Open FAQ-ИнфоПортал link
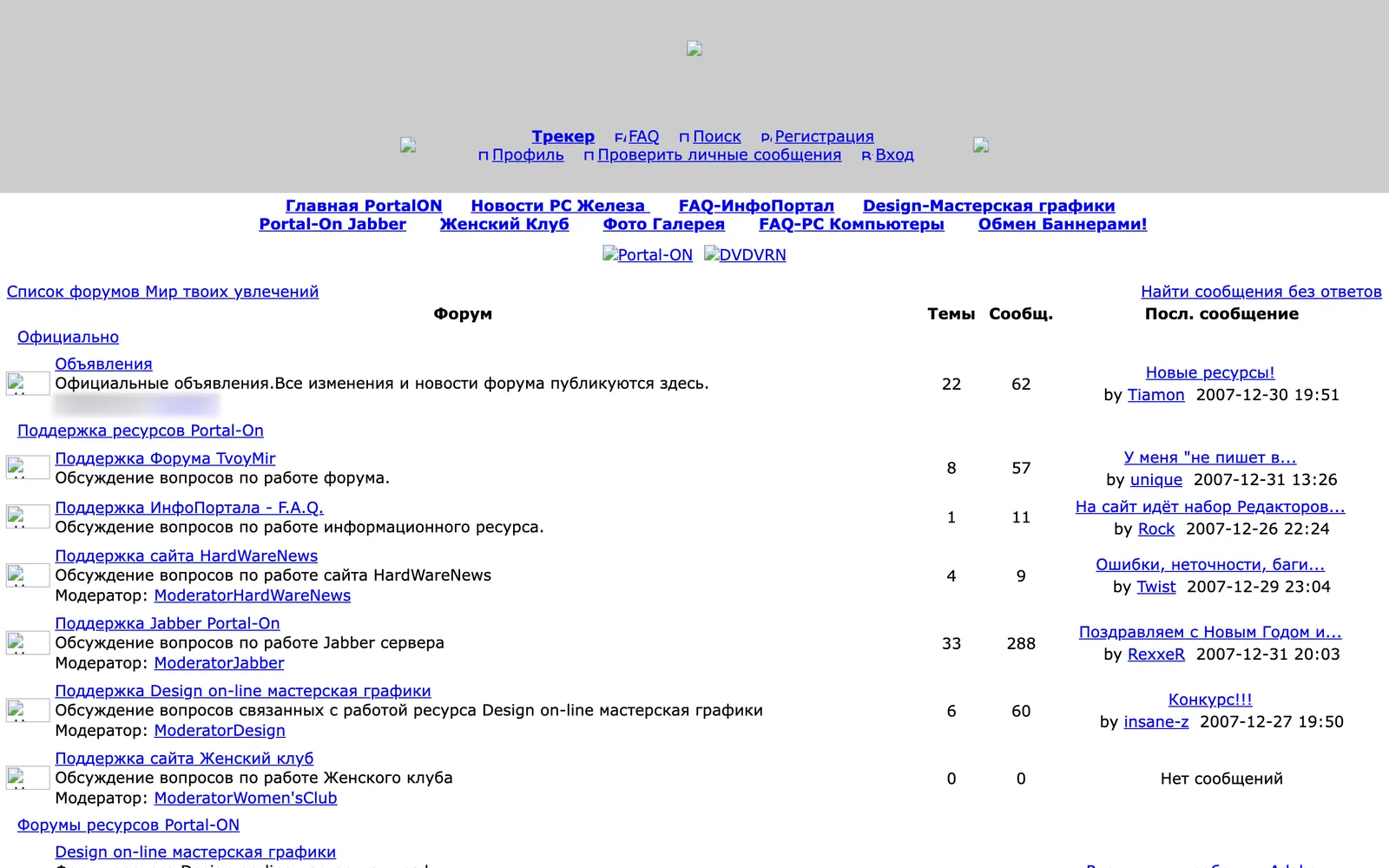 [x=756, y=206]
